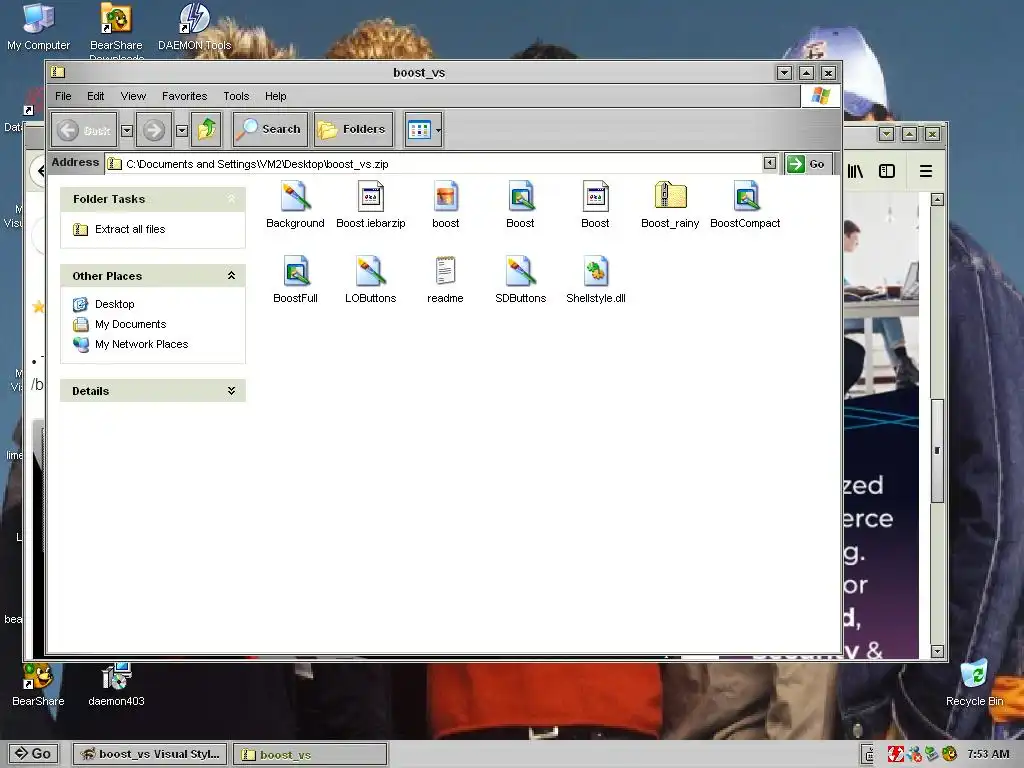Toggle the Folders pane button
Viewport: 1024px width, 768px height.
(x=353, y=129)
